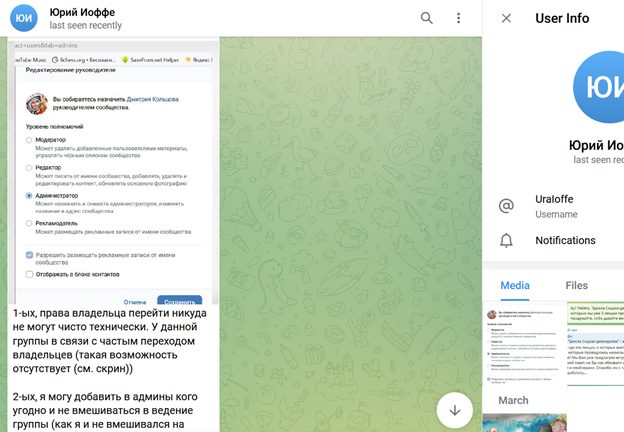Open the first media thumbnail in grid
The image size is (624, 432).
(x=524, y=343)
